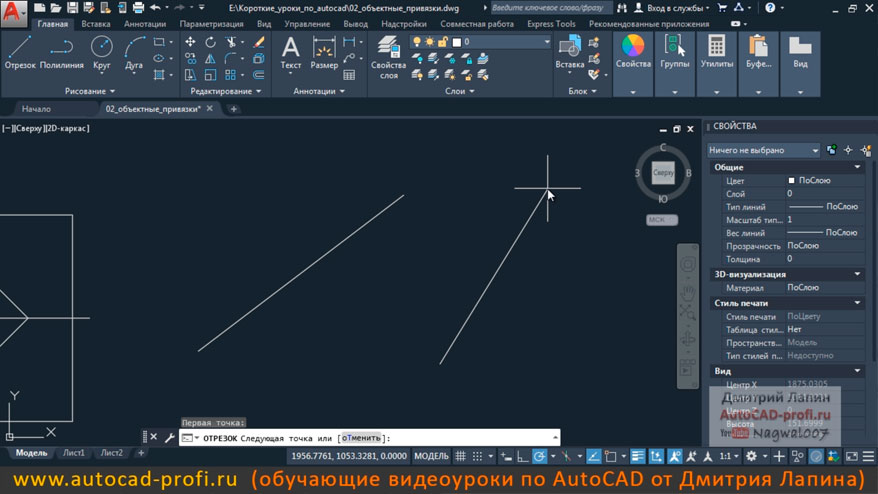Image resolution: width=878 pixels, height=494 pixels.
Task: Click the Trim scissors icon
Action: tap(230, 42)
